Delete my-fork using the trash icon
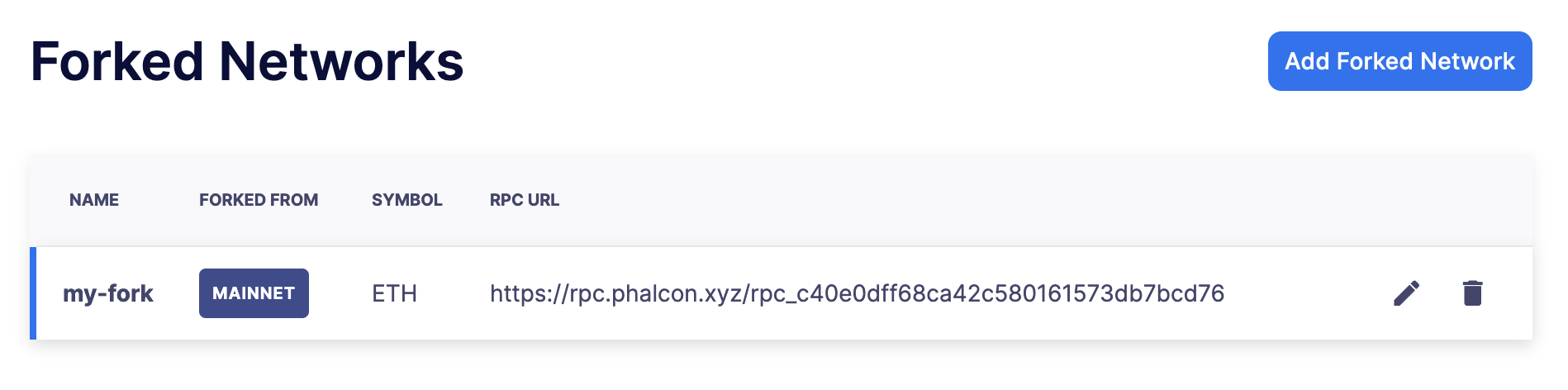Viewport: 1568px width, 390px height. point(1472,293)
